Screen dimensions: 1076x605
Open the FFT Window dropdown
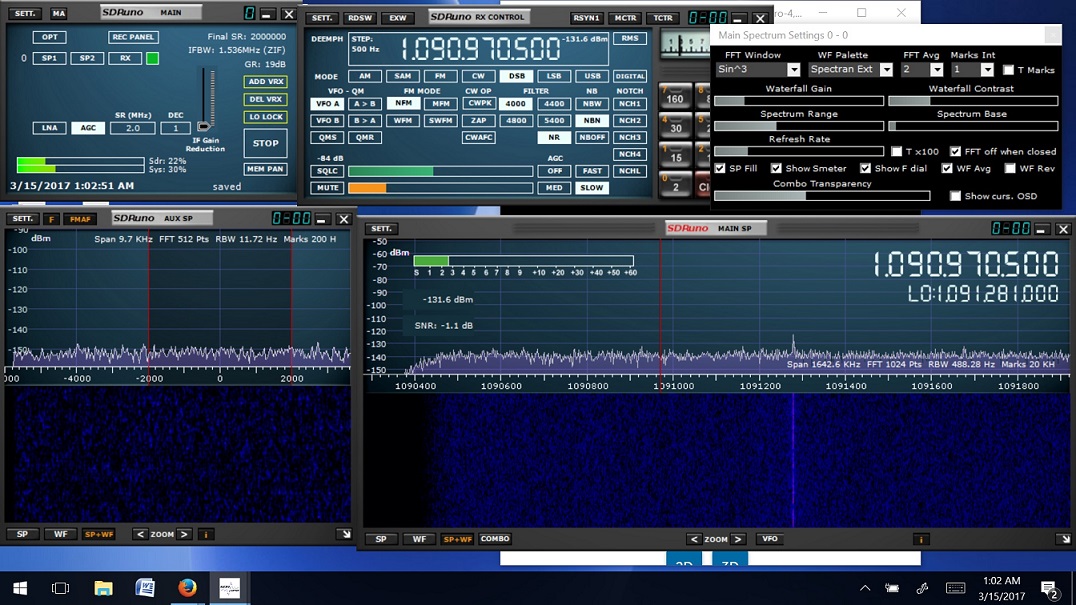click(793, 69)
